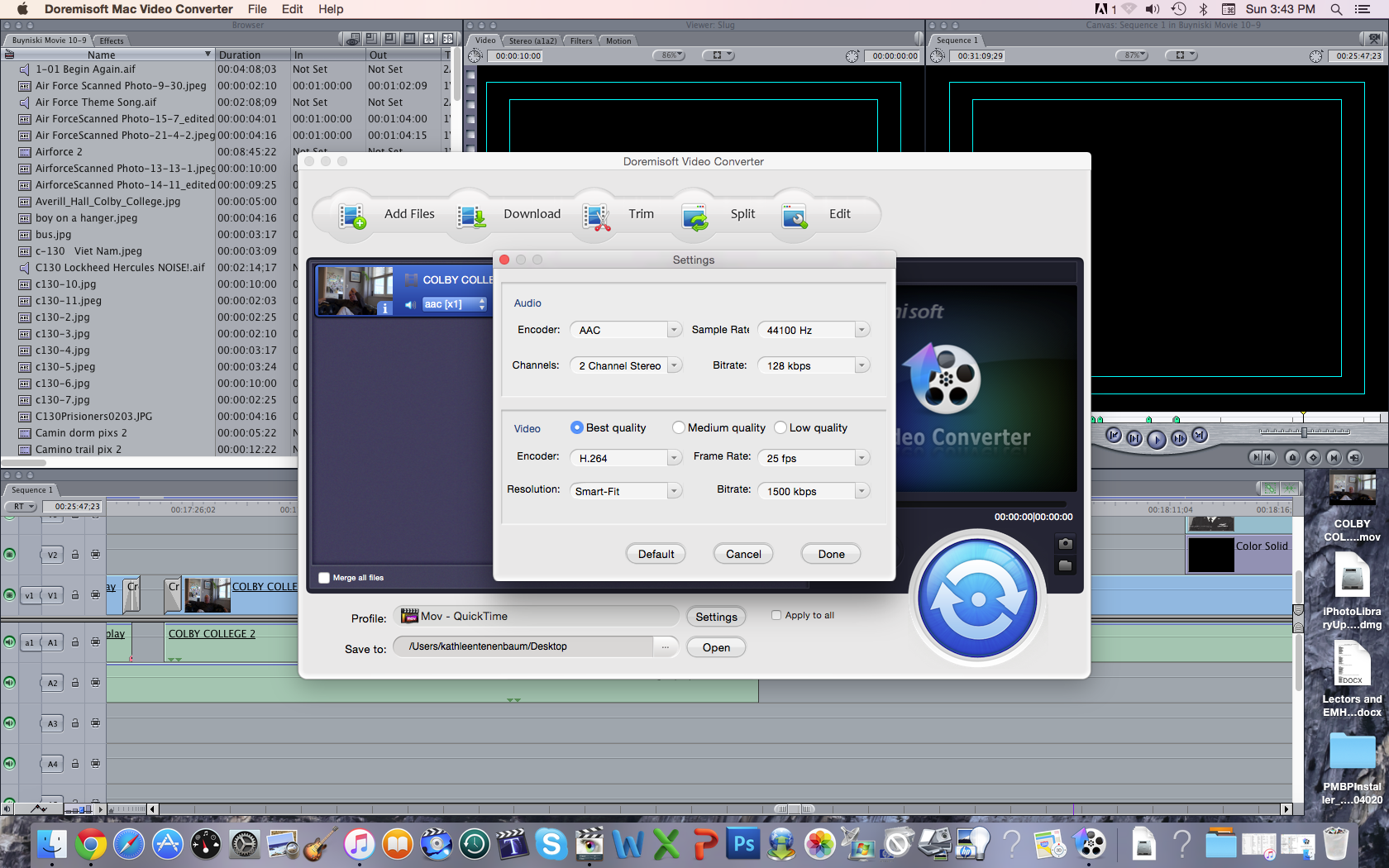
Task: Open the Trim tool in Doremisoft
Action: coord(596,217)
